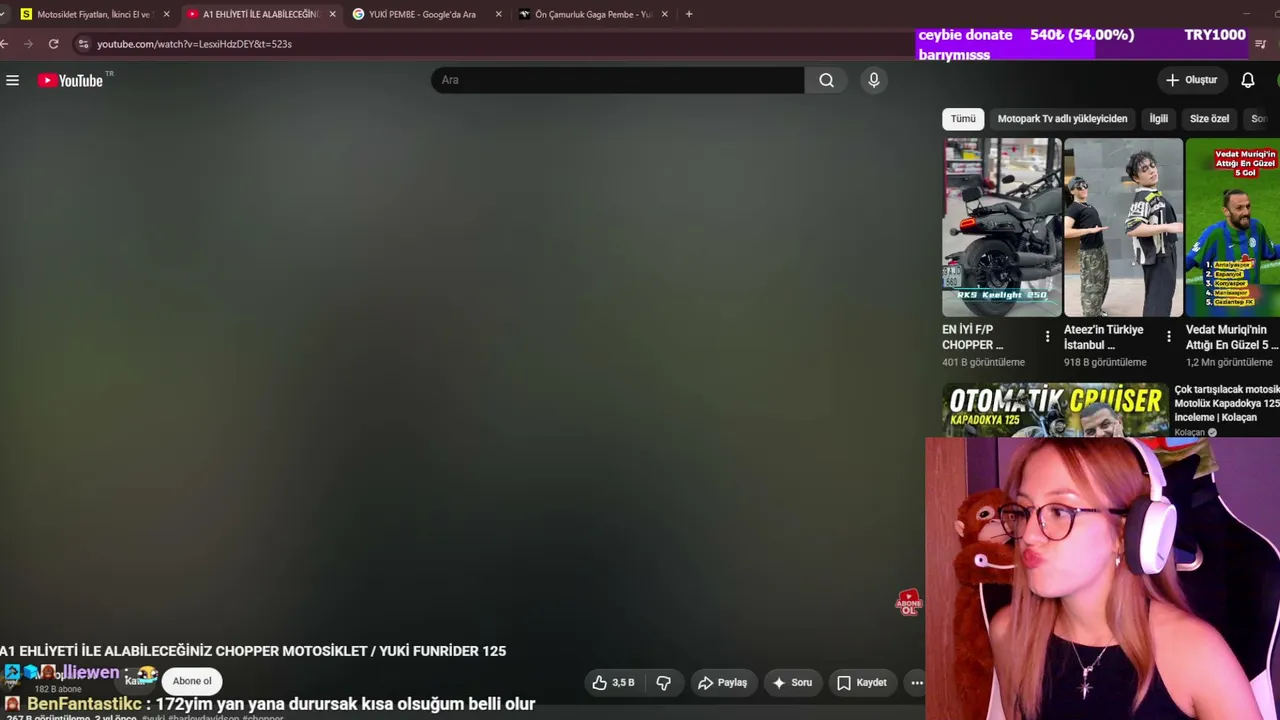Open Ateez'in Türkiye İstanbul short title

1103,337
